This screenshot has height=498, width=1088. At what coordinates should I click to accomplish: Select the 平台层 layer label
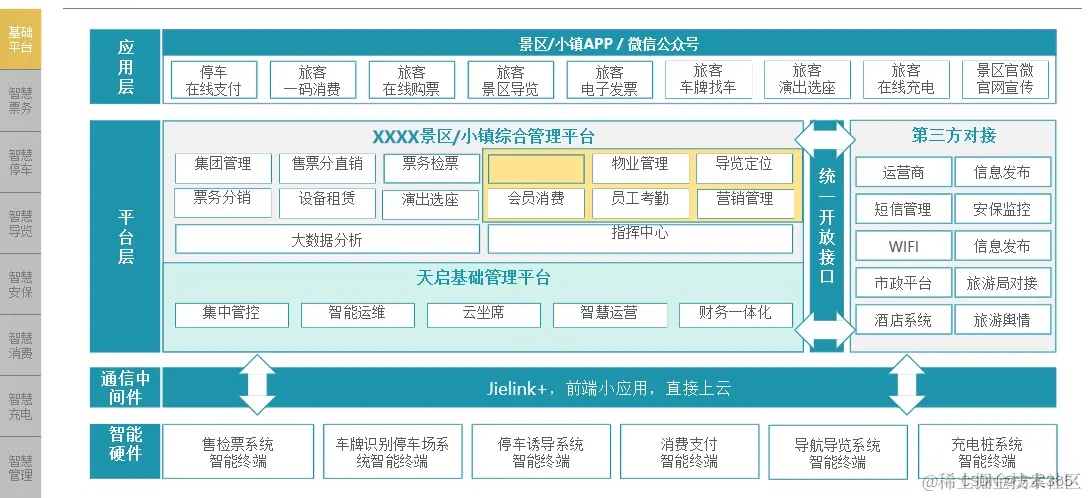click(125, 237)
